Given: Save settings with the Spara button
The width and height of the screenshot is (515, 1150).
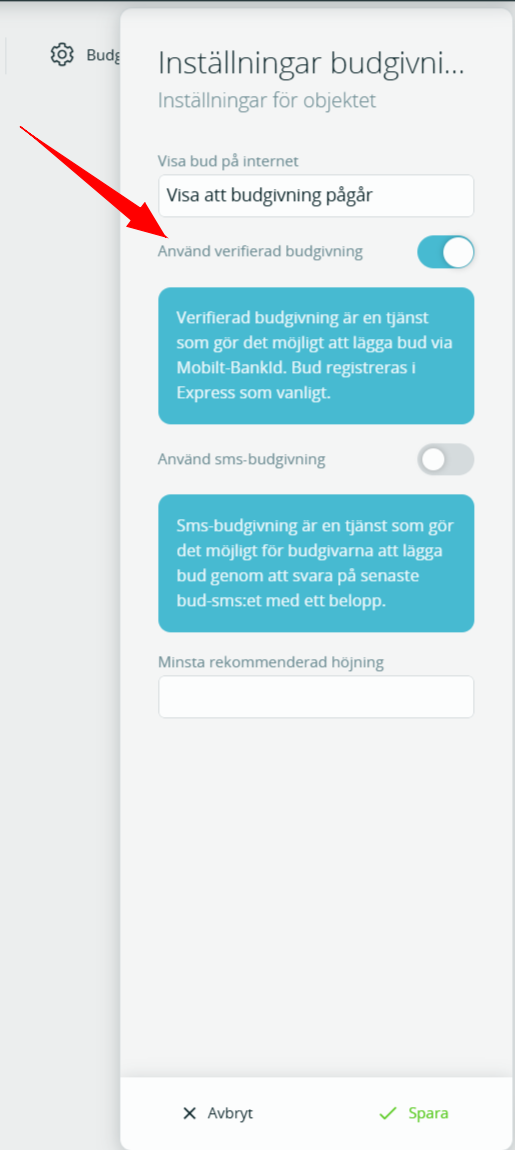Looking at the screenshot, I should (414, 1113).
